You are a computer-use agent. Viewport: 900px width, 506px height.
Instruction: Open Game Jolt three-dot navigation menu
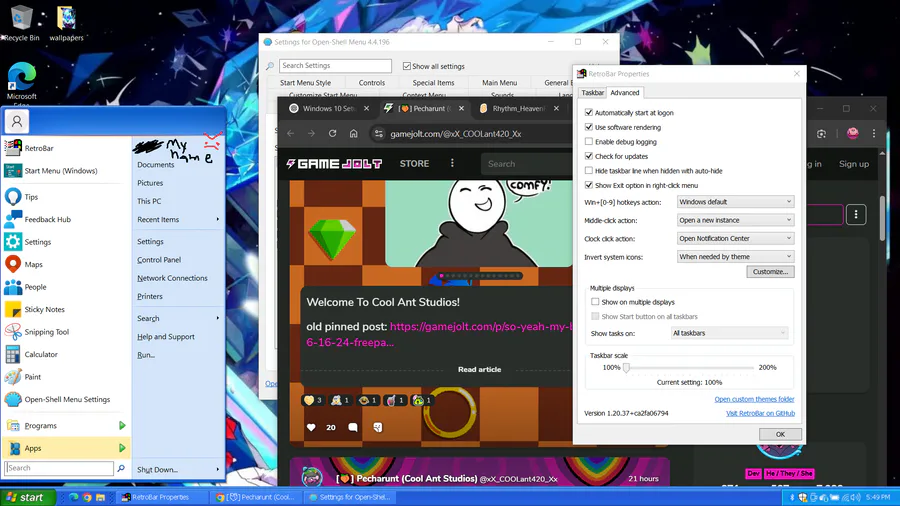tap(452, 164)
